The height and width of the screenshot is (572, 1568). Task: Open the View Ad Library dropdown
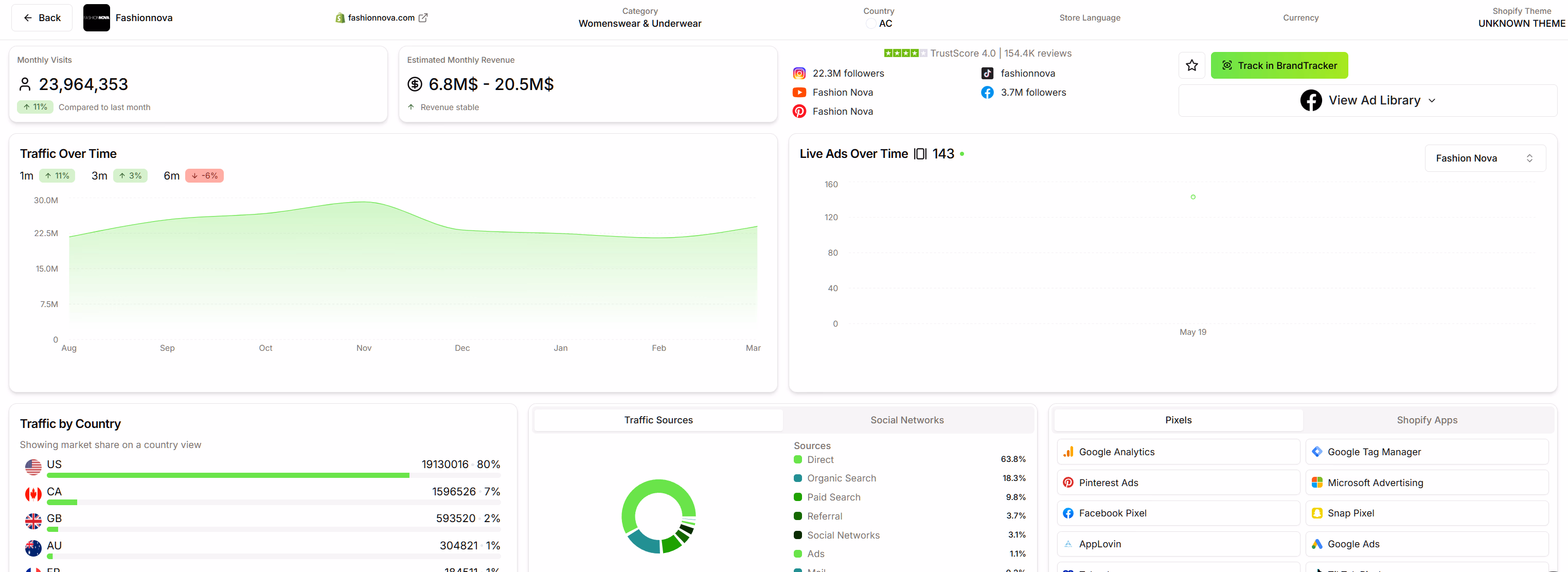[1367, 100]
